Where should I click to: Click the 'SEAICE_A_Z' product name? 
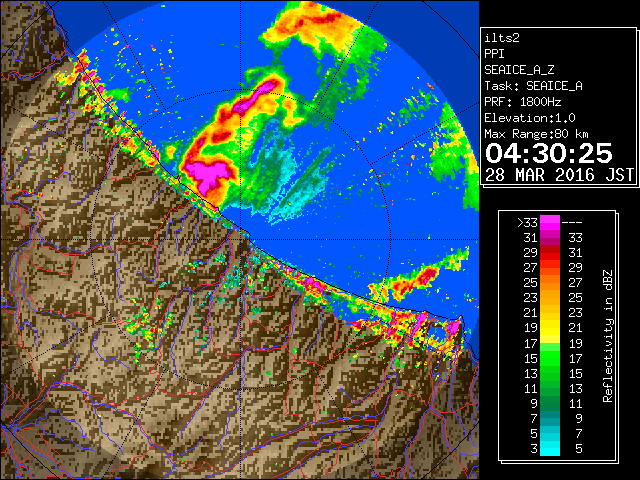tap(519, 70)
